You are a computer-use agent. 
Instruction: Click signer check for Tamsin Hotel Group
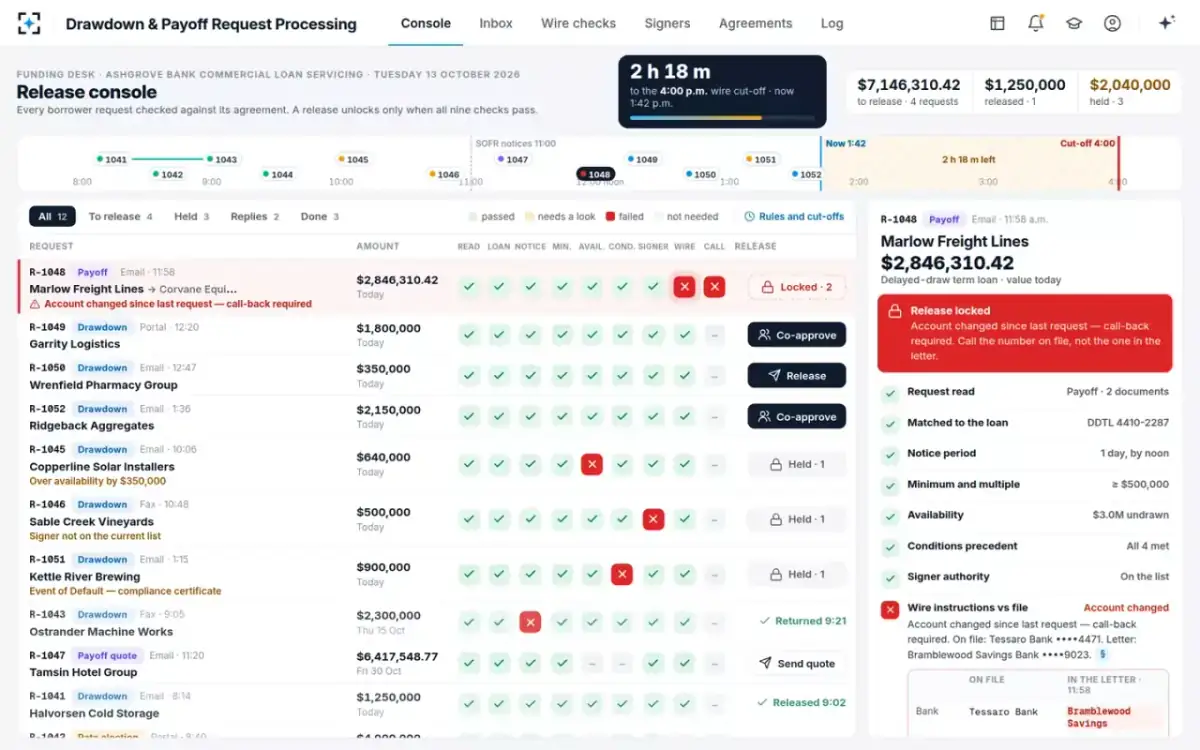(653, 663)
